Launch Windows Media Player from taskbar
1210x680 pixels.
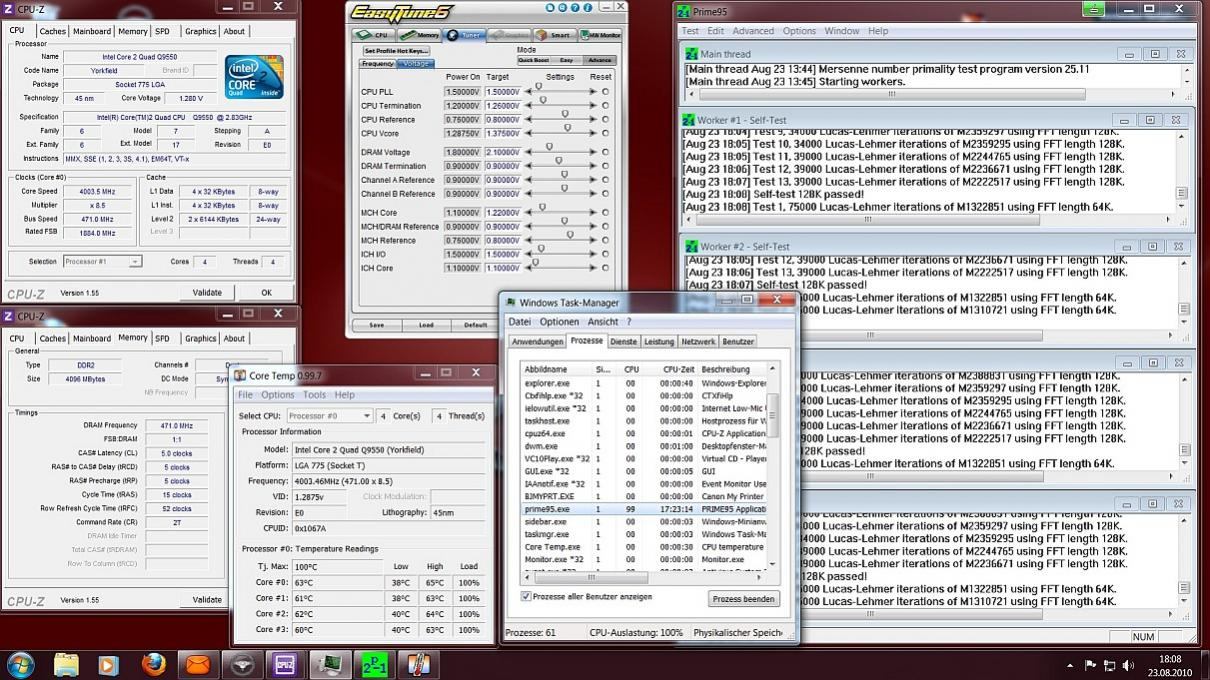(108, 664)
